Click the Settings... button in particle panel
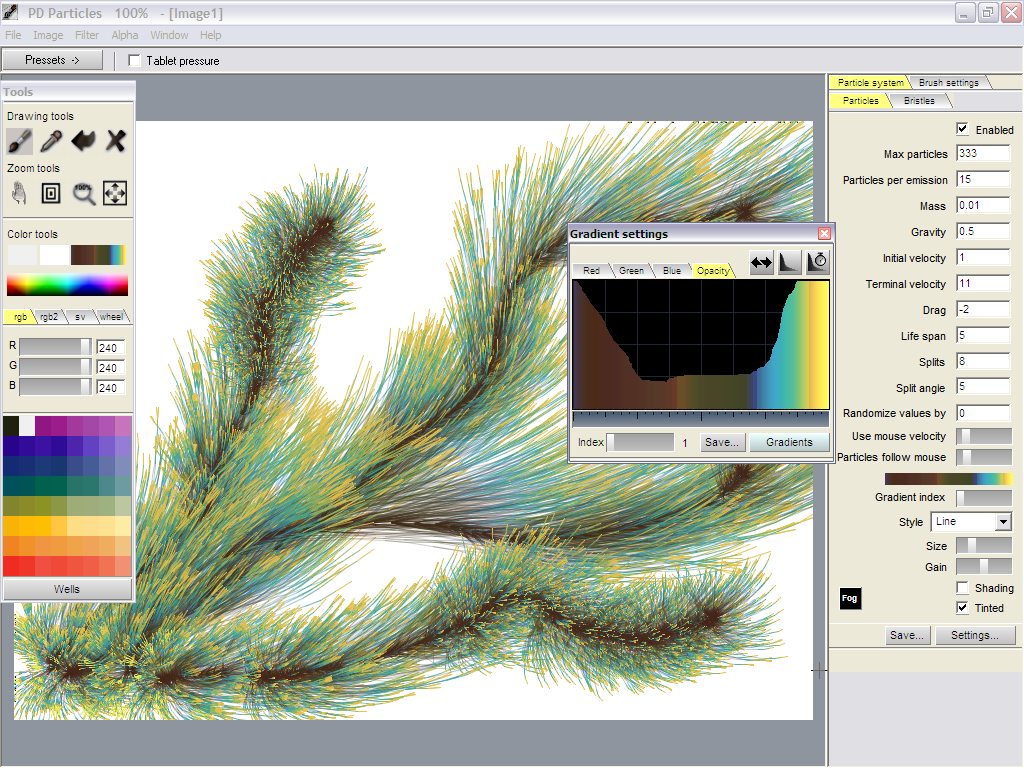Image resolution: width=1024 pixels, height=768 pixels. pyautogui.click(x=975, y=635)
